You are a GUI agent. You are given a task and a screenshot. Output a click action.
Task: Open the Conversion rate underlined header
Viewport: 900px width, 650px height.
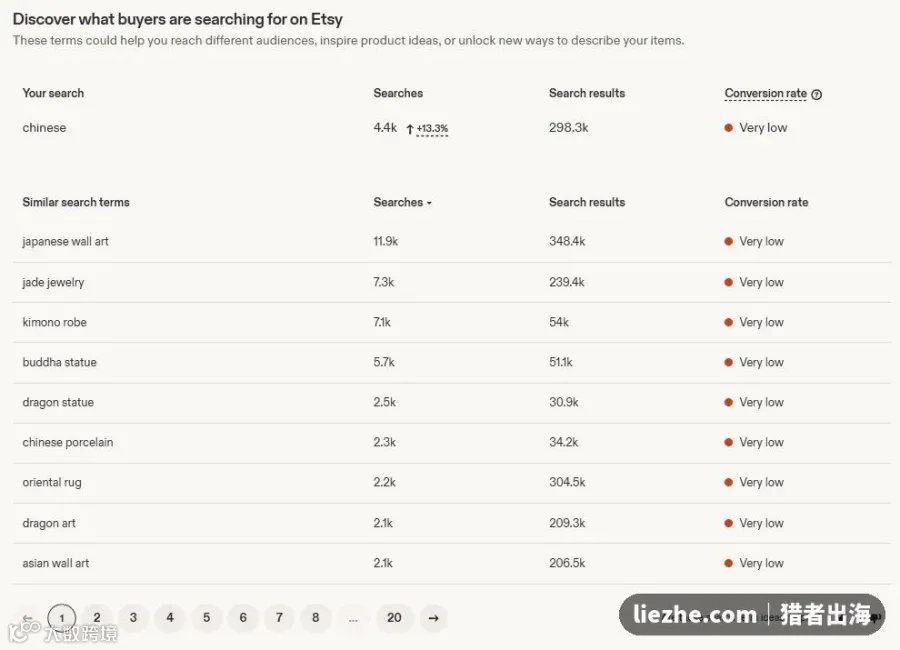pyautogui.click(x=765, y=93)
